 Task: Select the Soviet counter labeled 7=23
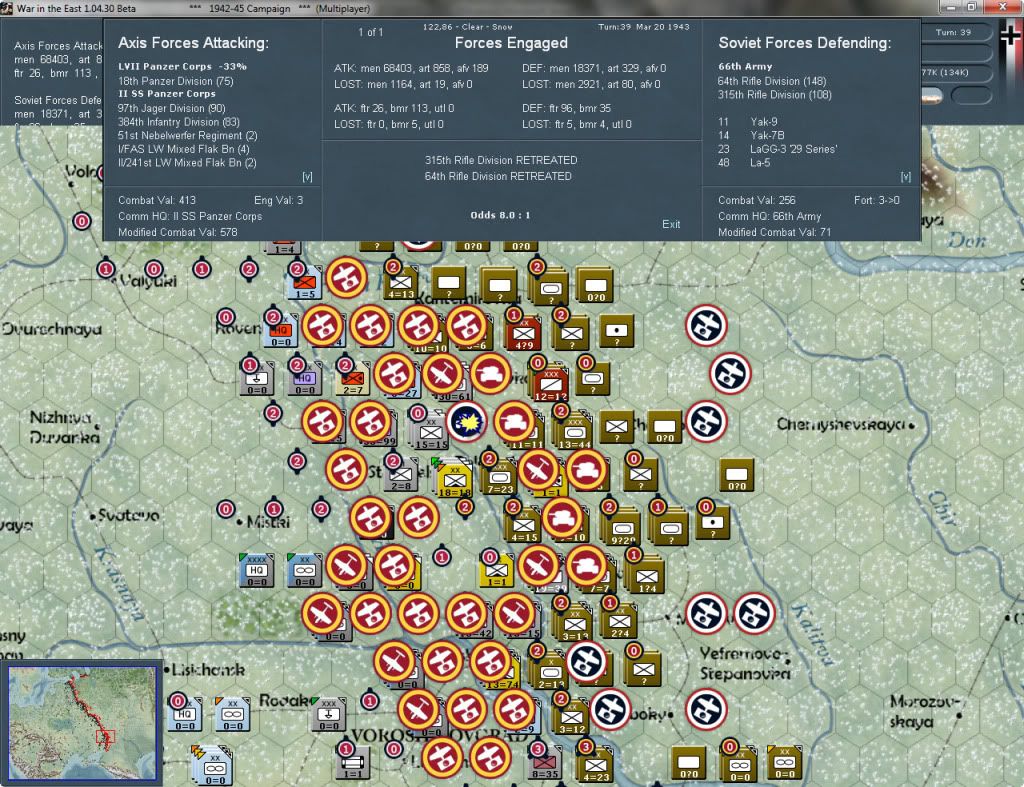click(500, 477)
